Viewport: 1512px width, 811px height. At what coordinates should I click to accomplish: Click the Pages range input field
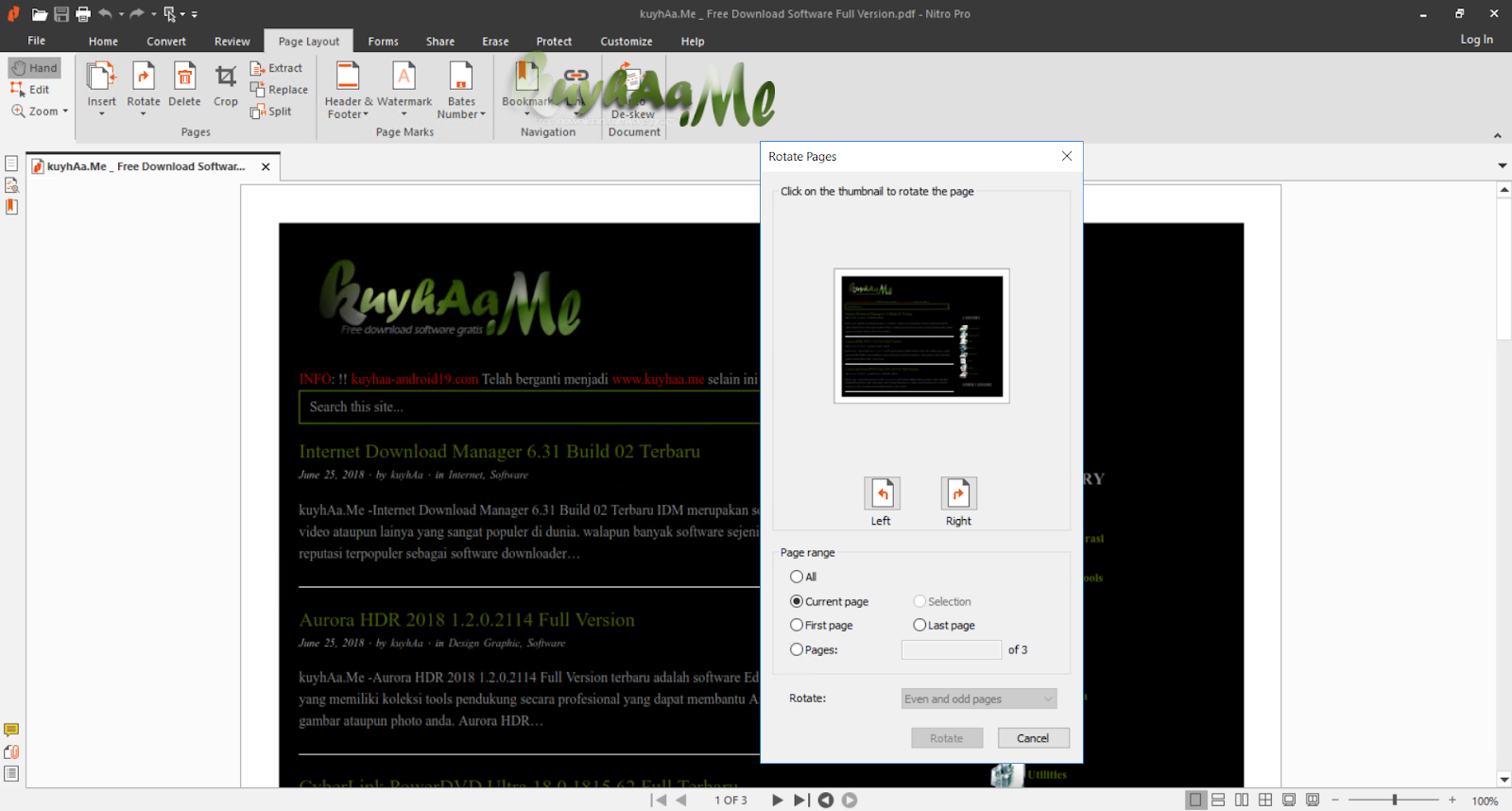[952, 649]
